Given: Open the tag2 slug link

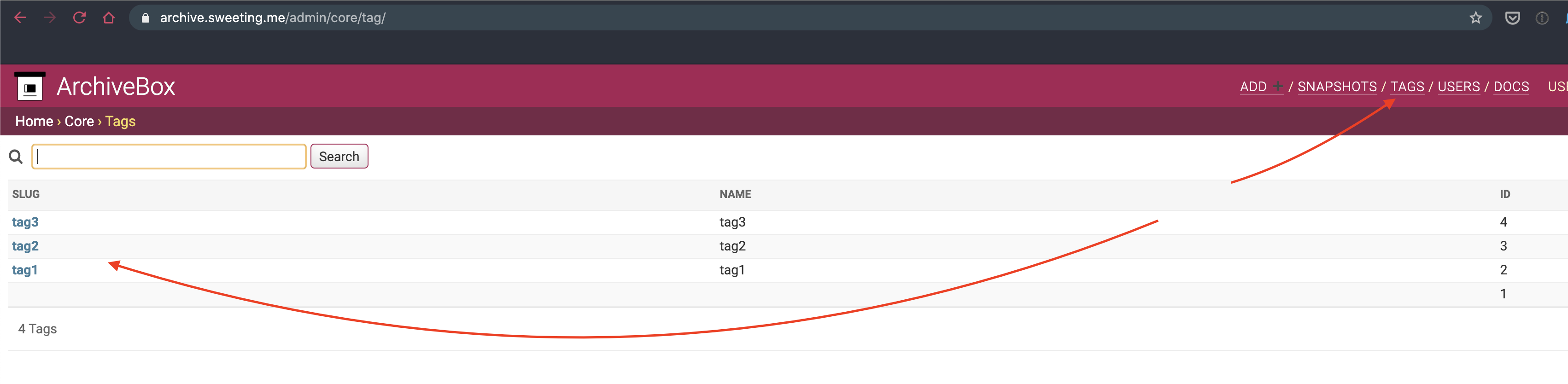Looking at the screenshot, I should [25, 246].
